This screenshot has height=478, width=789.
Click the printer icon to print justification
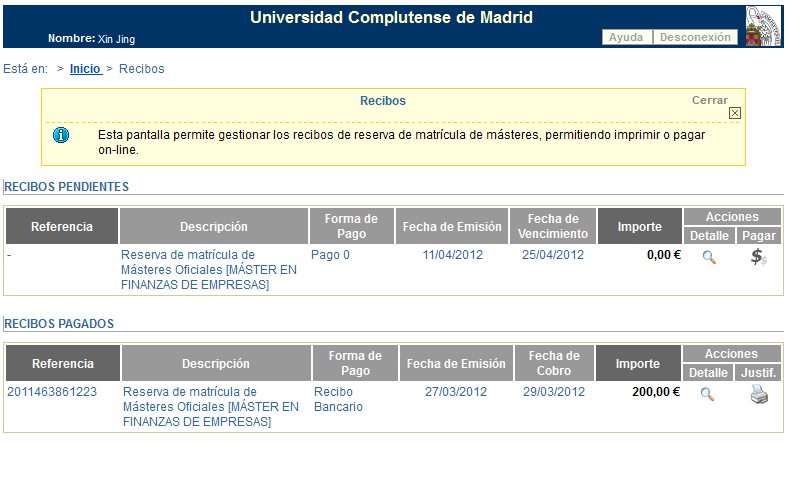tap(759, 394)
